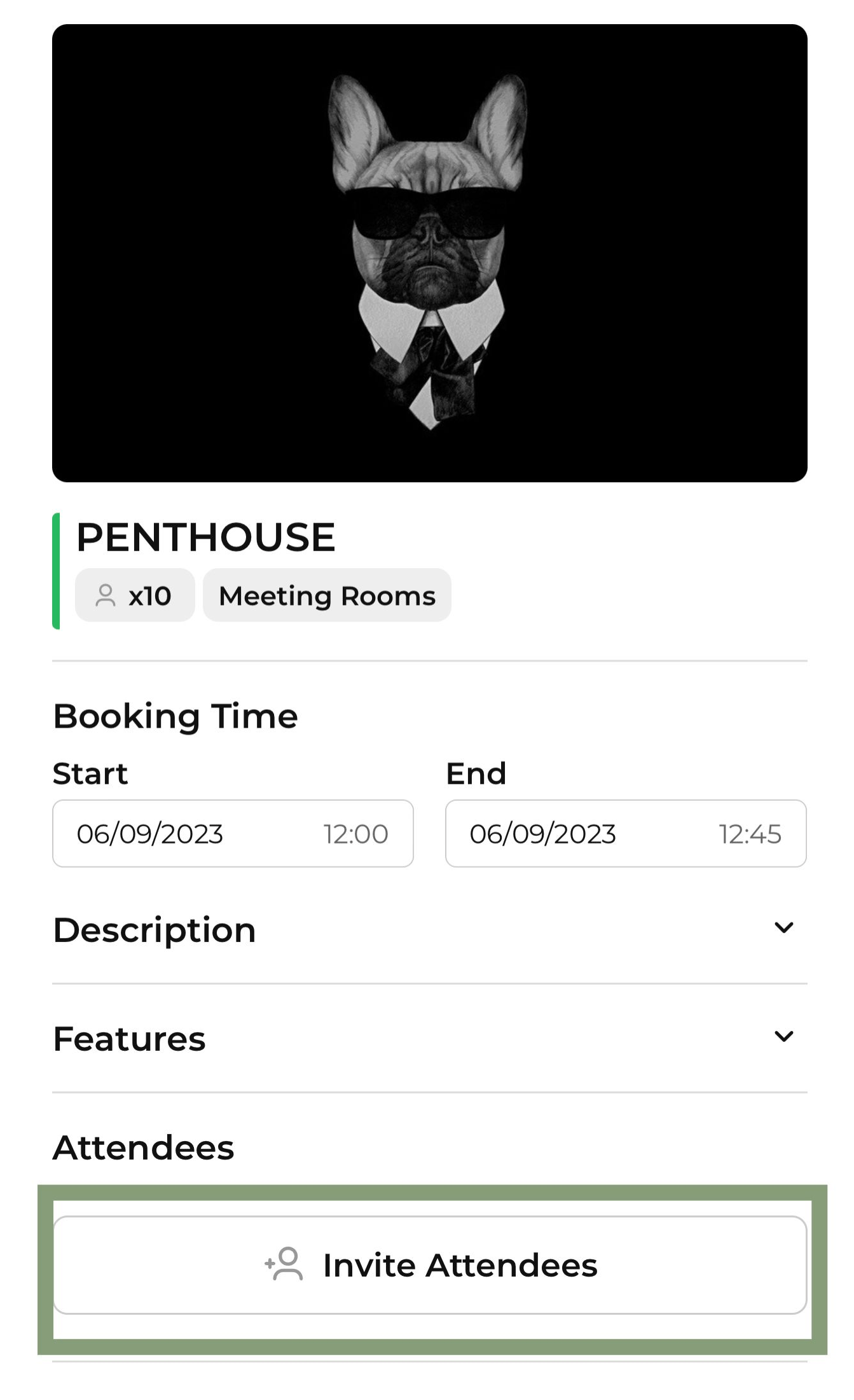
Task: Click the Start field label
Action: tap(90, 773)
